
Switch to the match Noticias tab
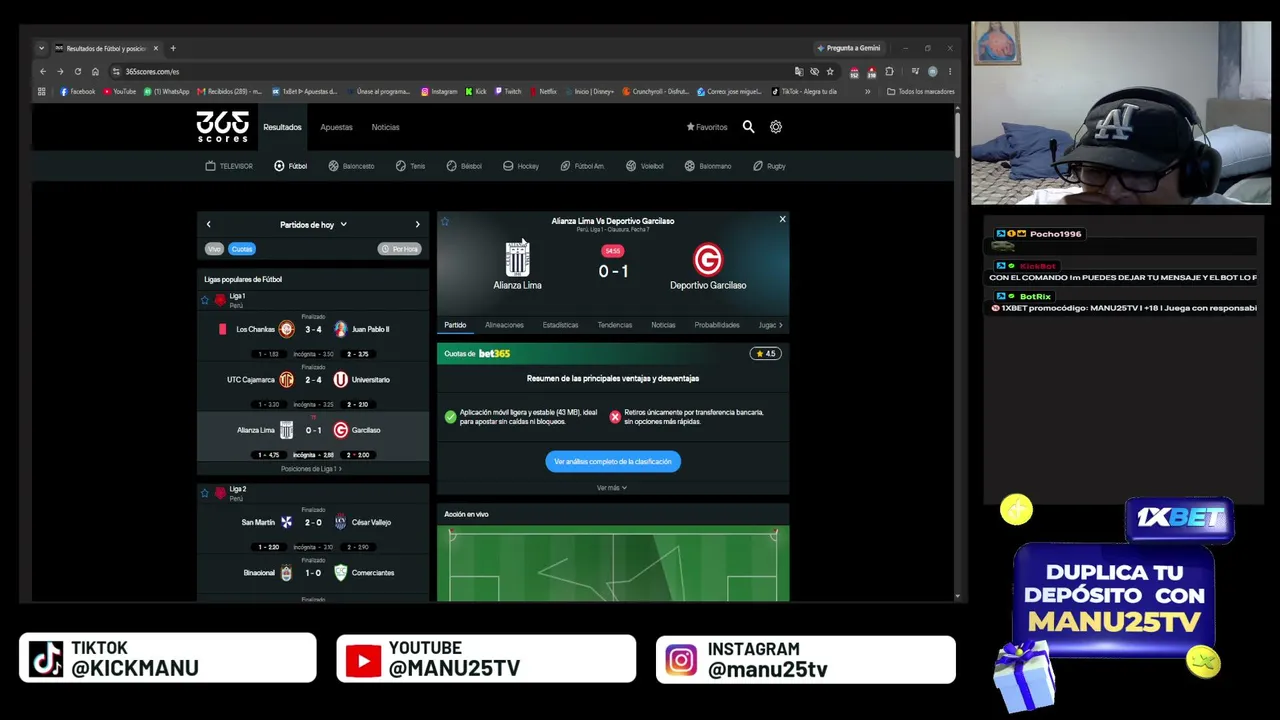[663, 325]
